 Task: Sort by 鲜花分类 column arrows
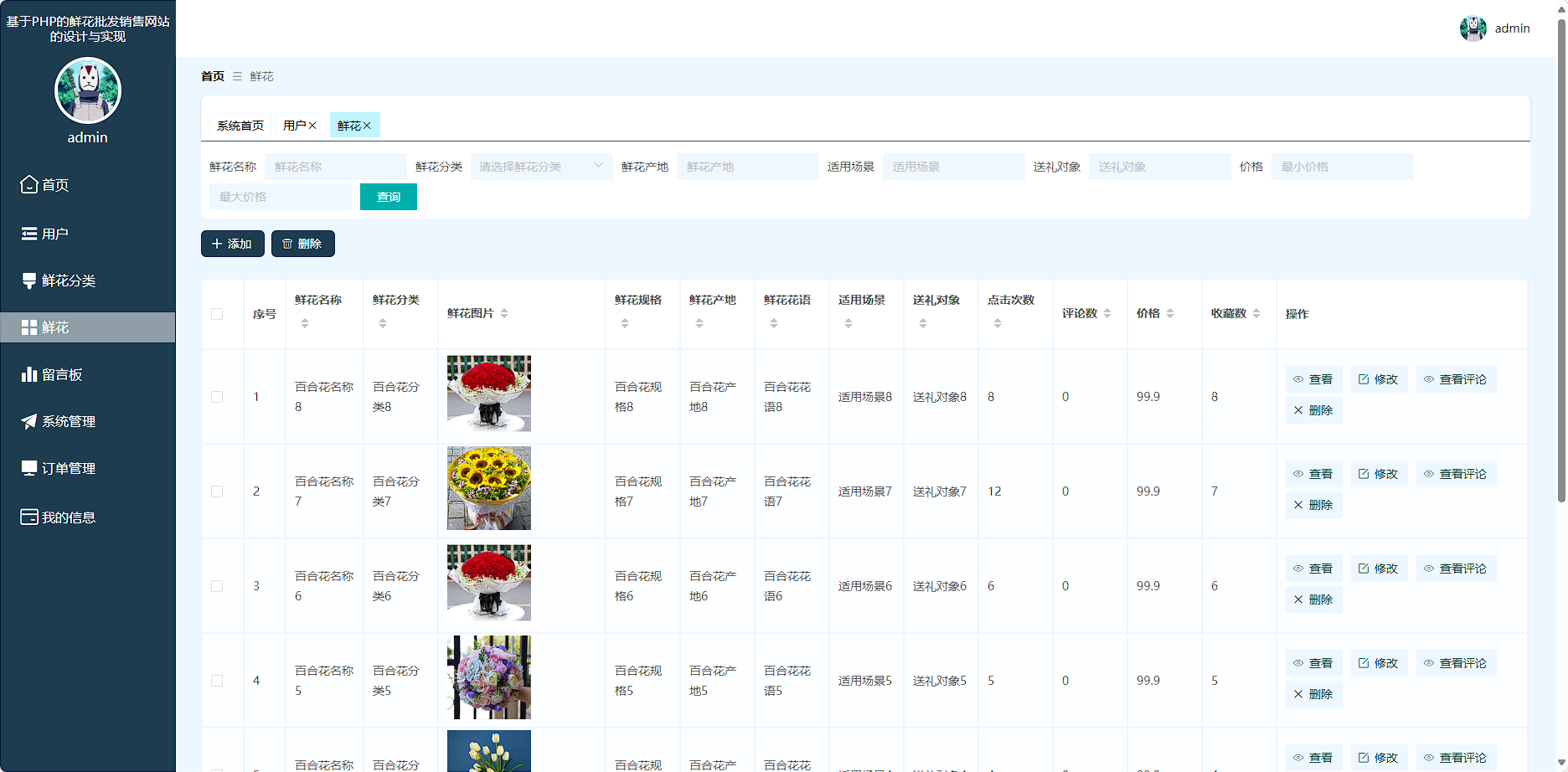click(x=383, y=323)
